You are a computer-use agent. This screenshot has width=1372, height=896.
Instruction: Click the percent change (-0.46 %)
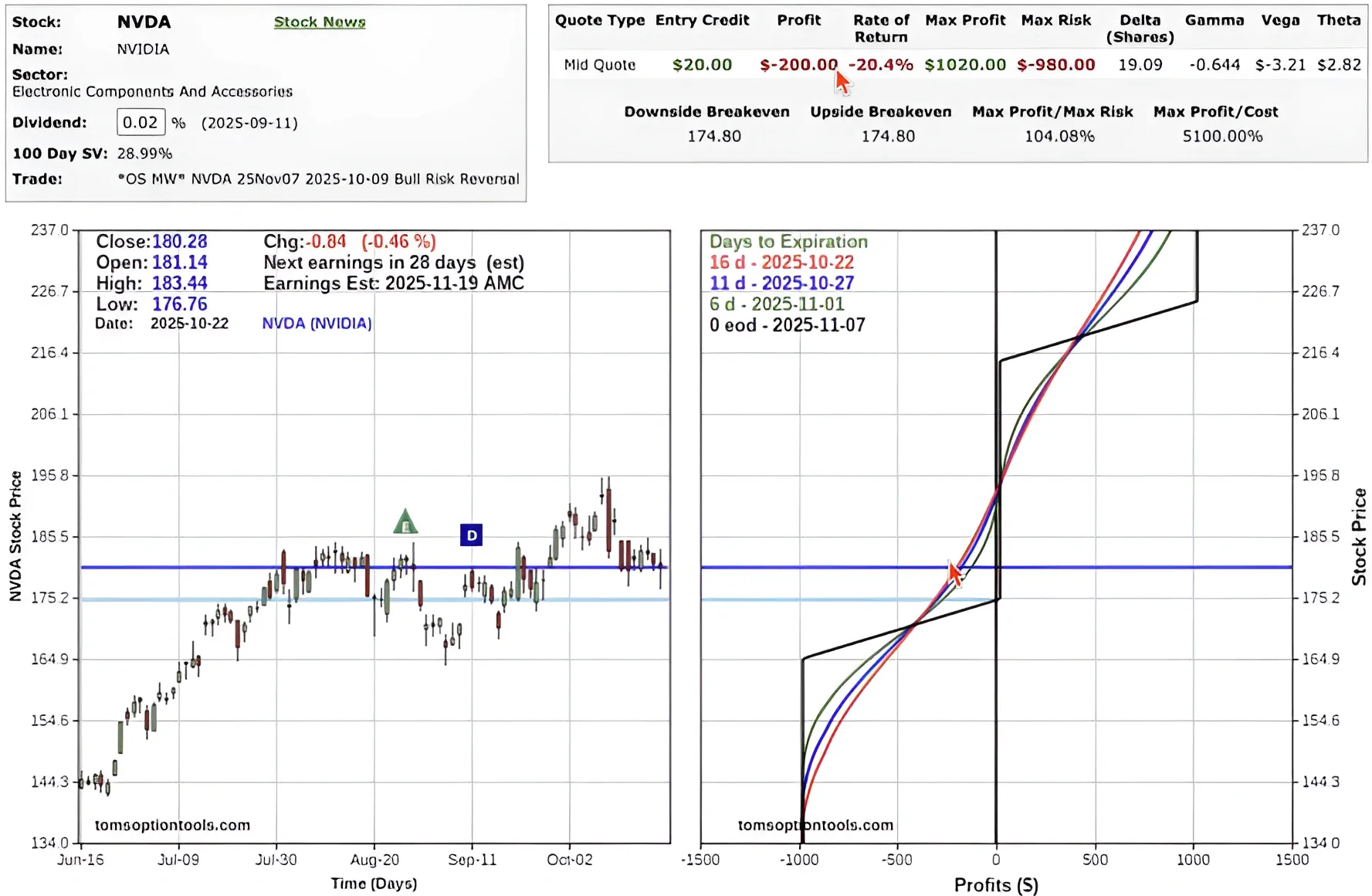(x=398, y=242)
